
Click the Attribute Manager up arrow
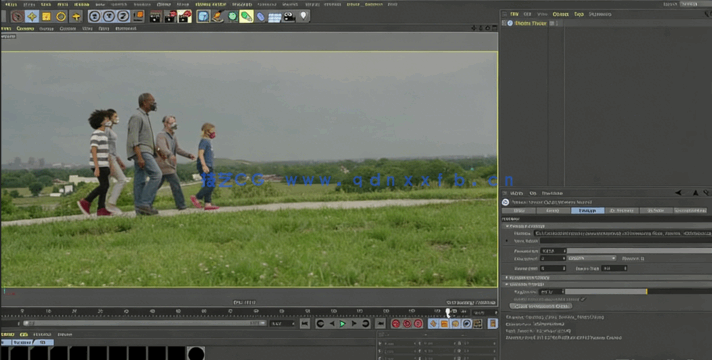(695, 193)
